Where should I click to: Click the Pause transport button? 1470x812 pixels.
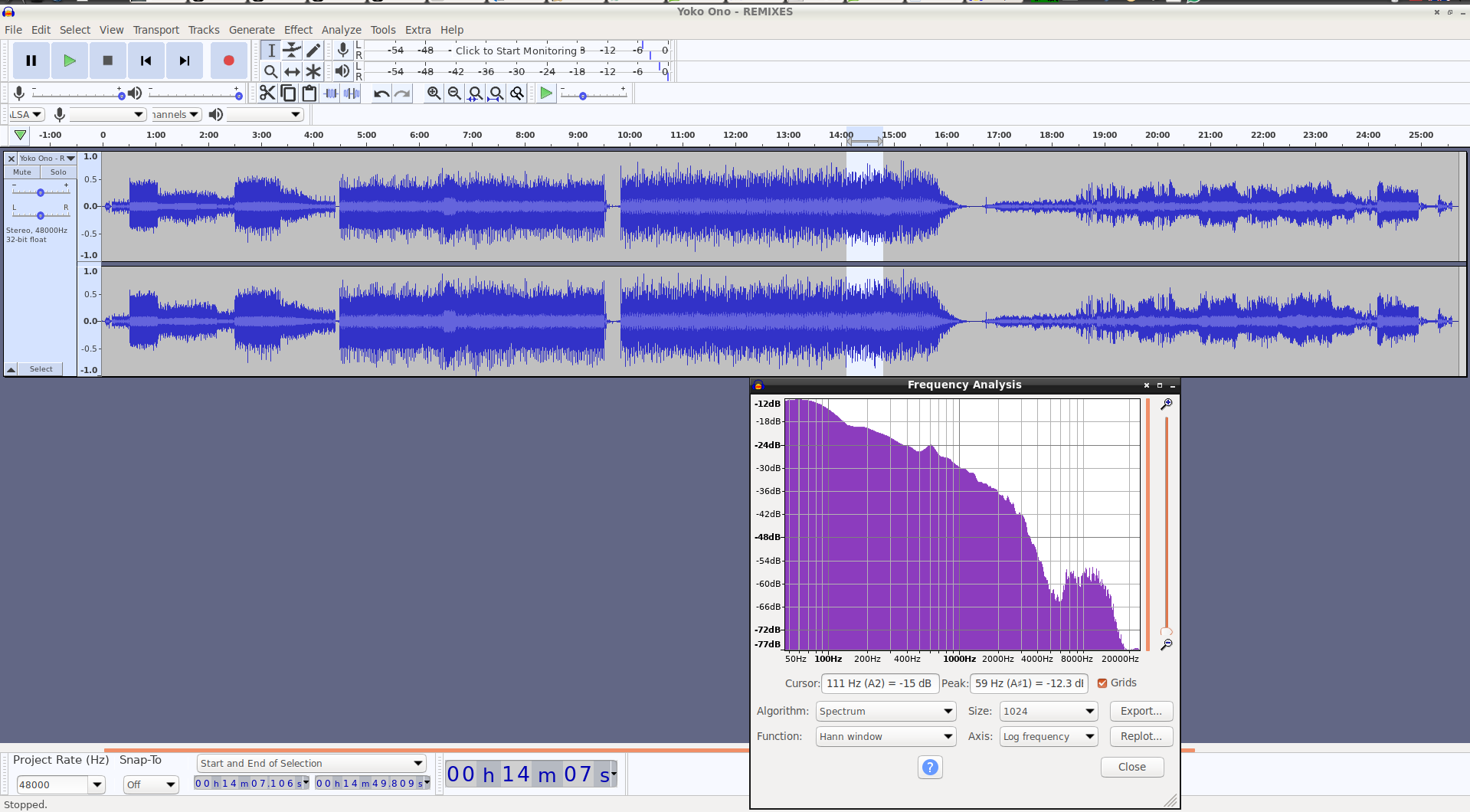31,61
